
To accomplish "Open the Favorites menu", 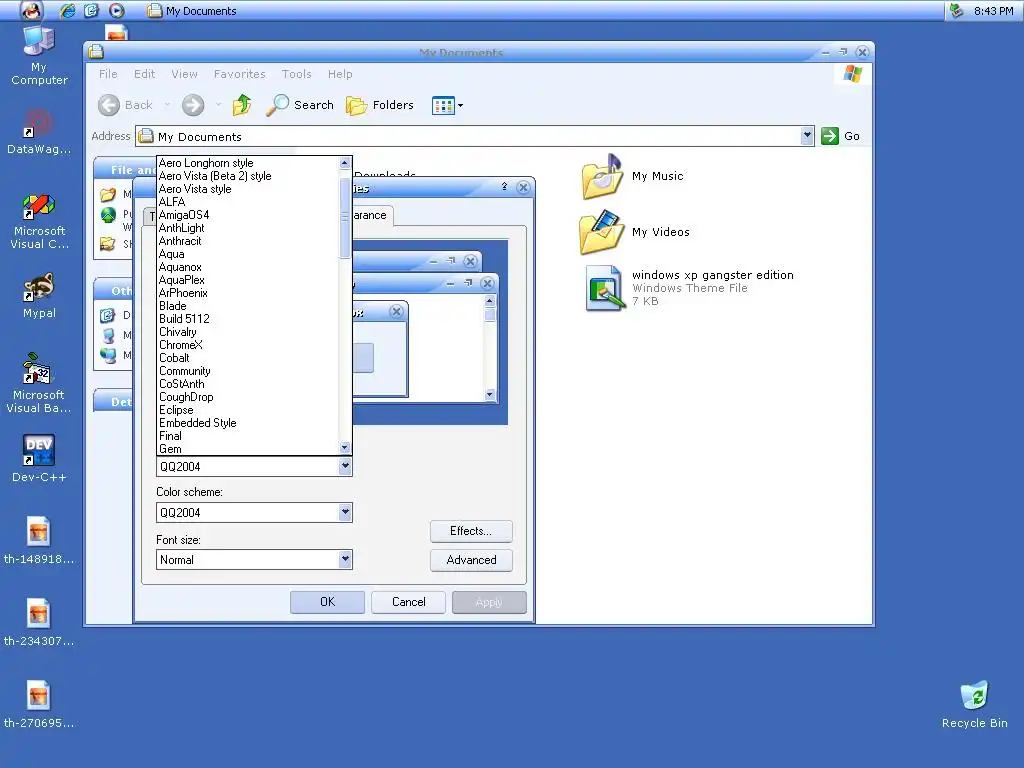I will 240,74.
